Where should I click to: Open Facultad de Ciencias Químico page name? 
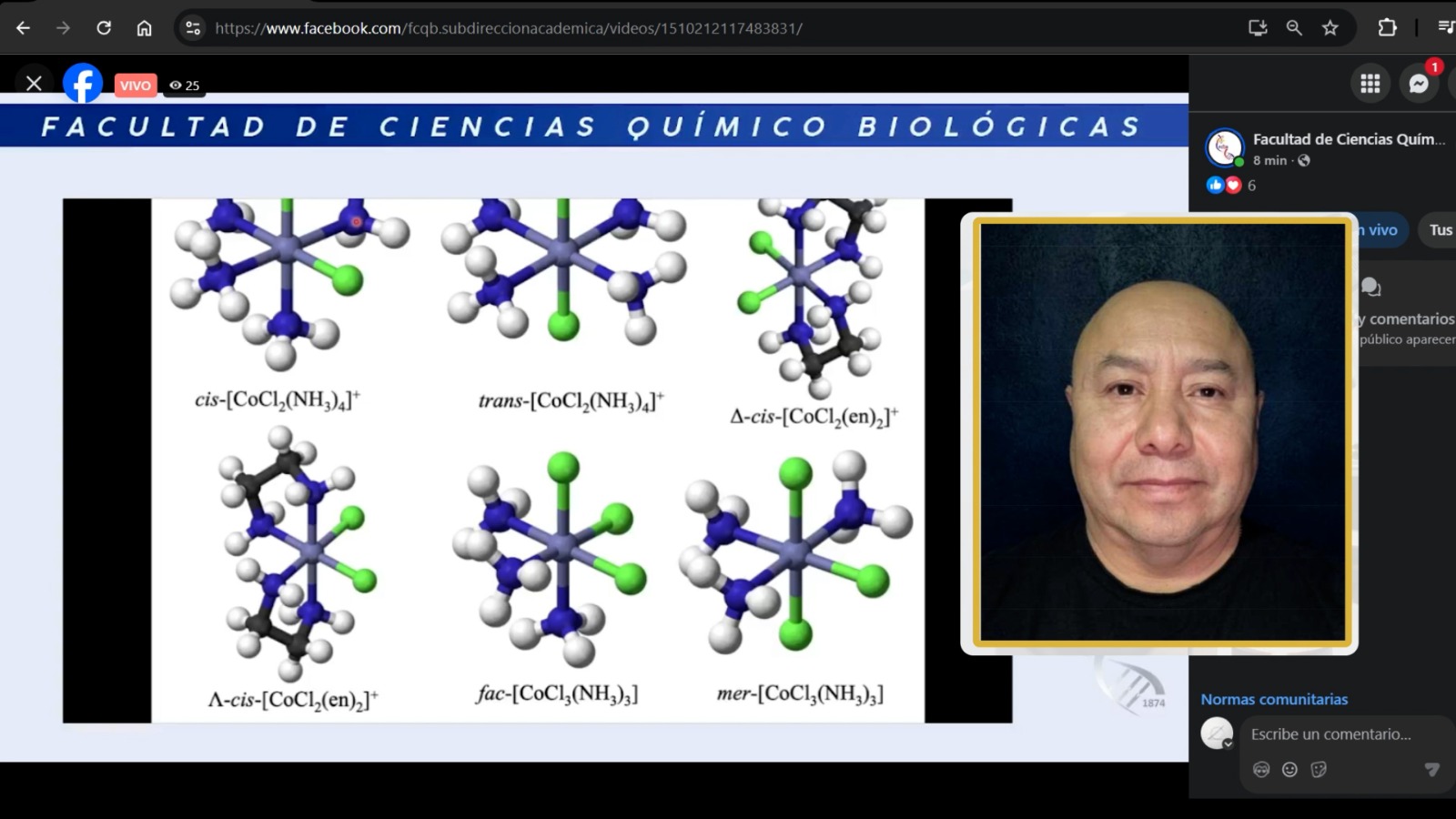(x=1348, y=139)
